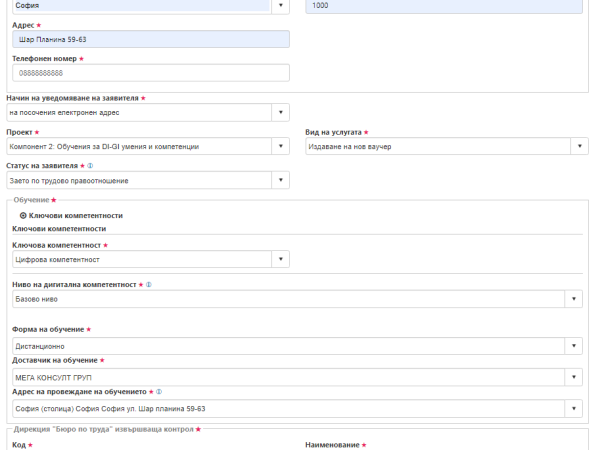
Task: Click the Доставчик на обучение label
Action: [55, 360]
